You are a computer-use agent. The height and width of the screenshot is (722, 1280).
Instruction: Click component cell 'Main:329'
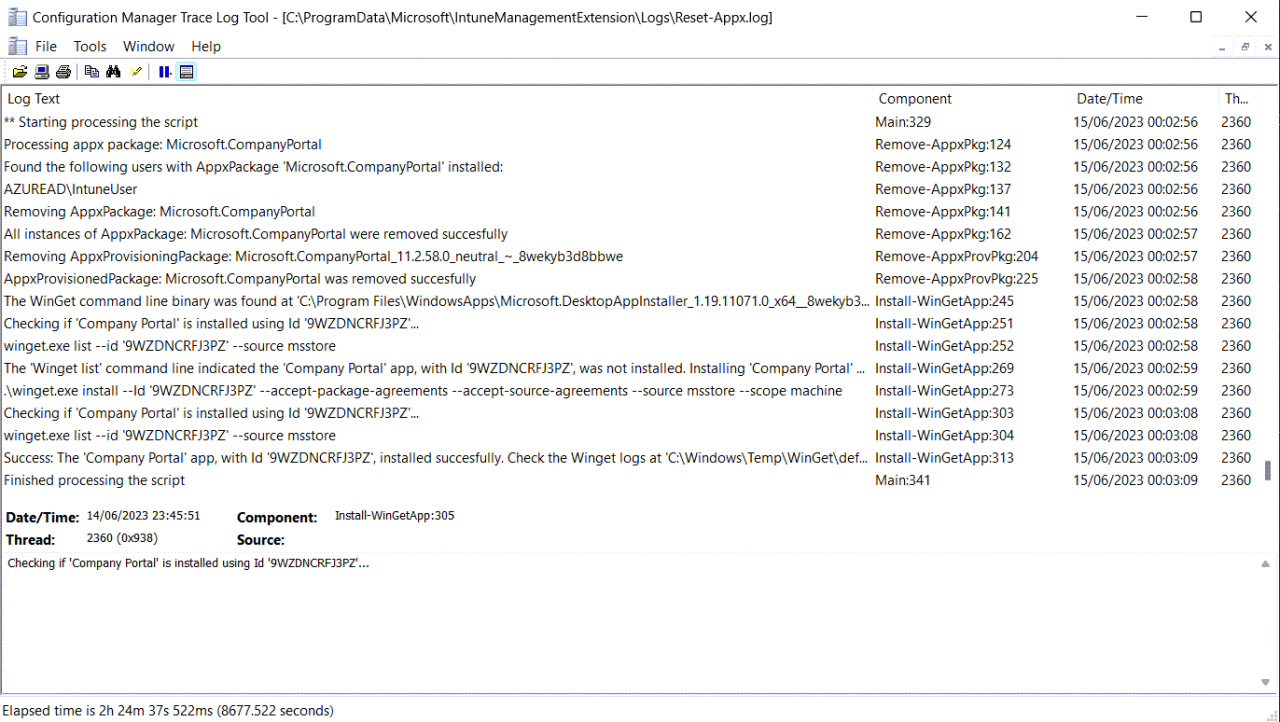tap(903, 122)
